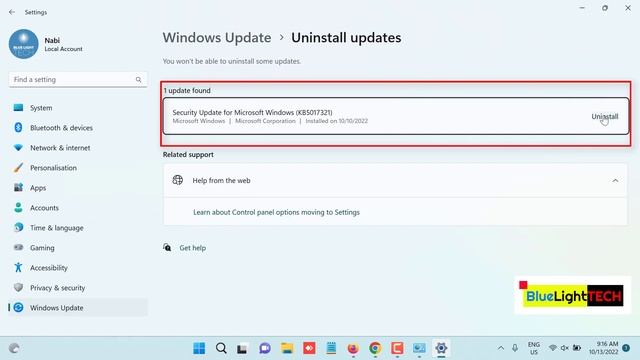Collapse the Help from the web section

(x=615, y=180)
